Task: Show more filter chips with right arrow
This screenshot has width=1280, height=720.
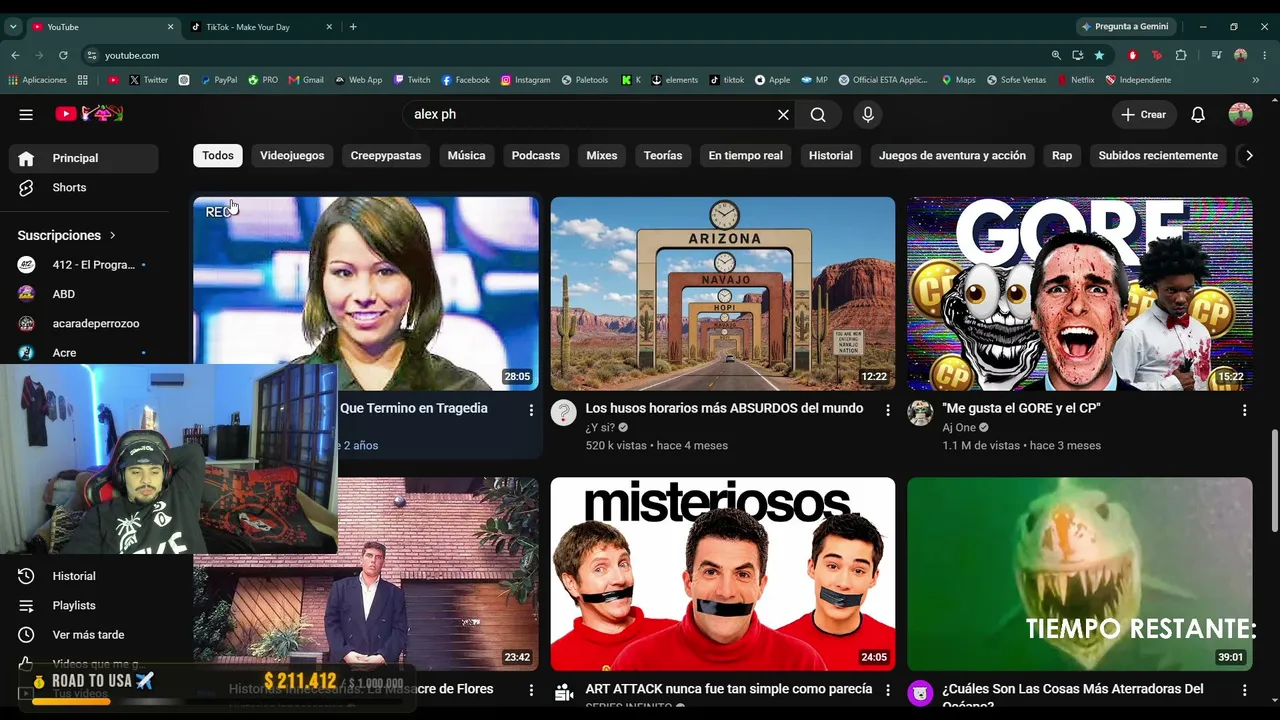Action: pyautogui.click(x=1249, y=155)
